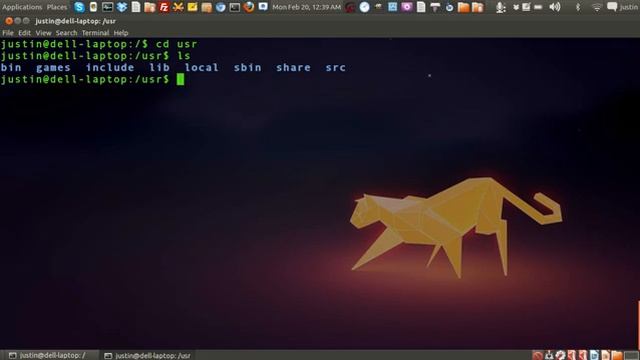Launch FileZilla from the top panel
The image size is (640, 360).
pyautogui.click(x=164, y=7)
